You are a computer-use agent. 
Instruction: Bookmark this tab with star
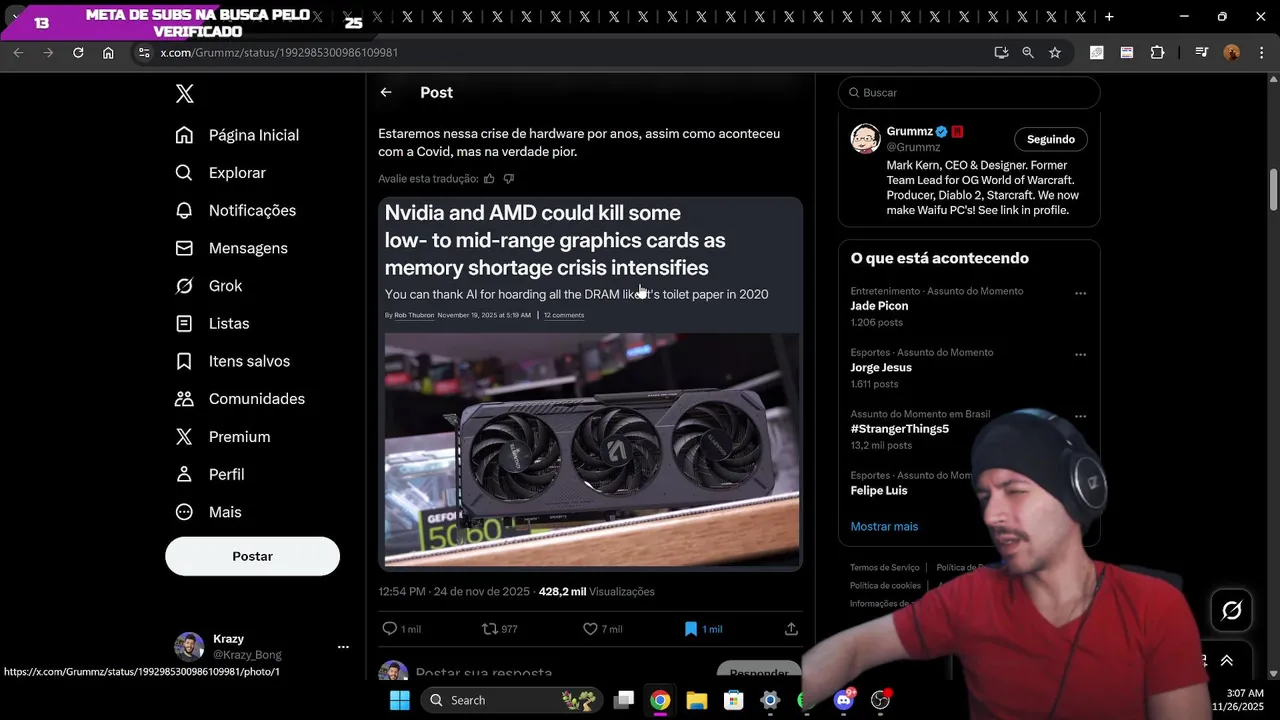point(1055,53)
